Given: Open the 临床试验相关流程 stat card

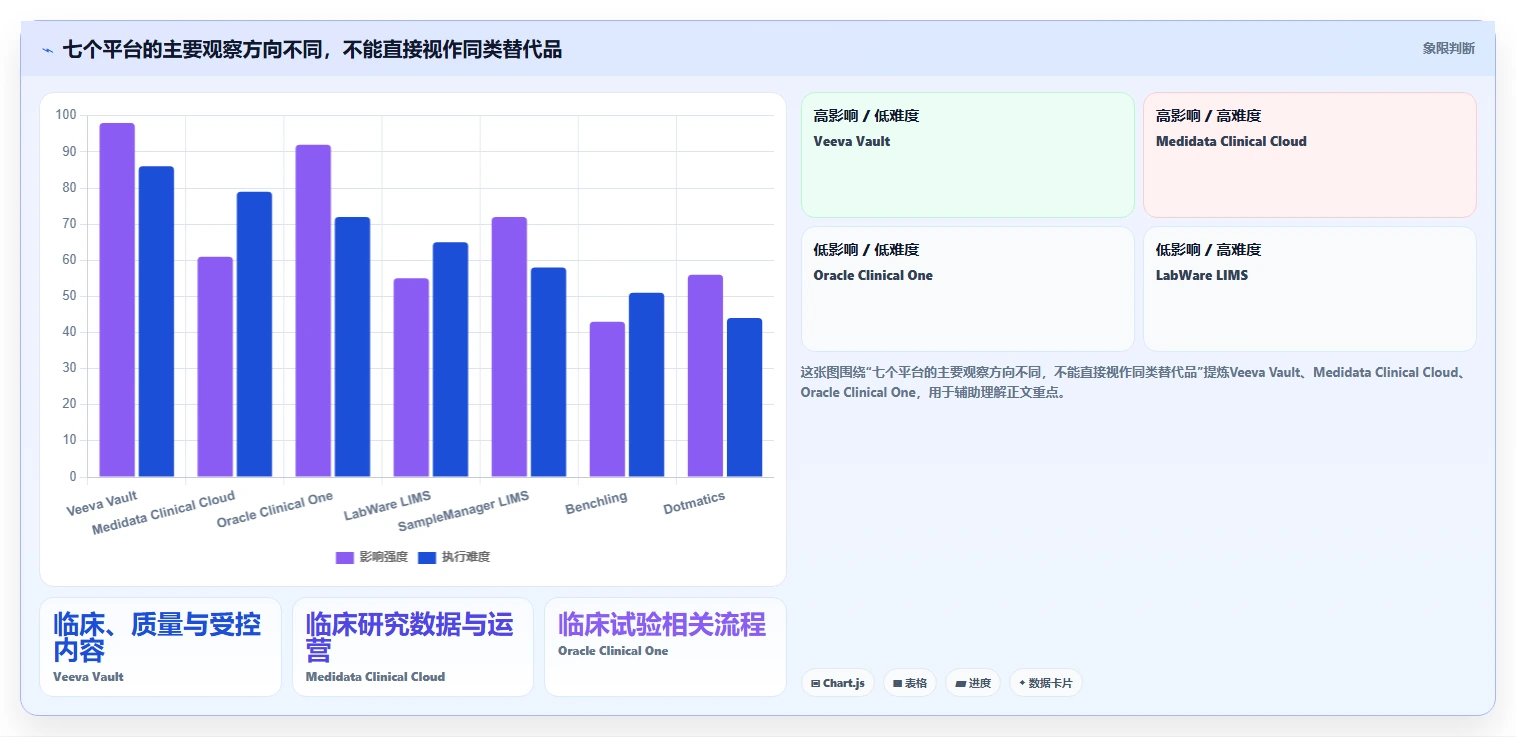Looking at the screenshot, I should (x=665, y=647).
